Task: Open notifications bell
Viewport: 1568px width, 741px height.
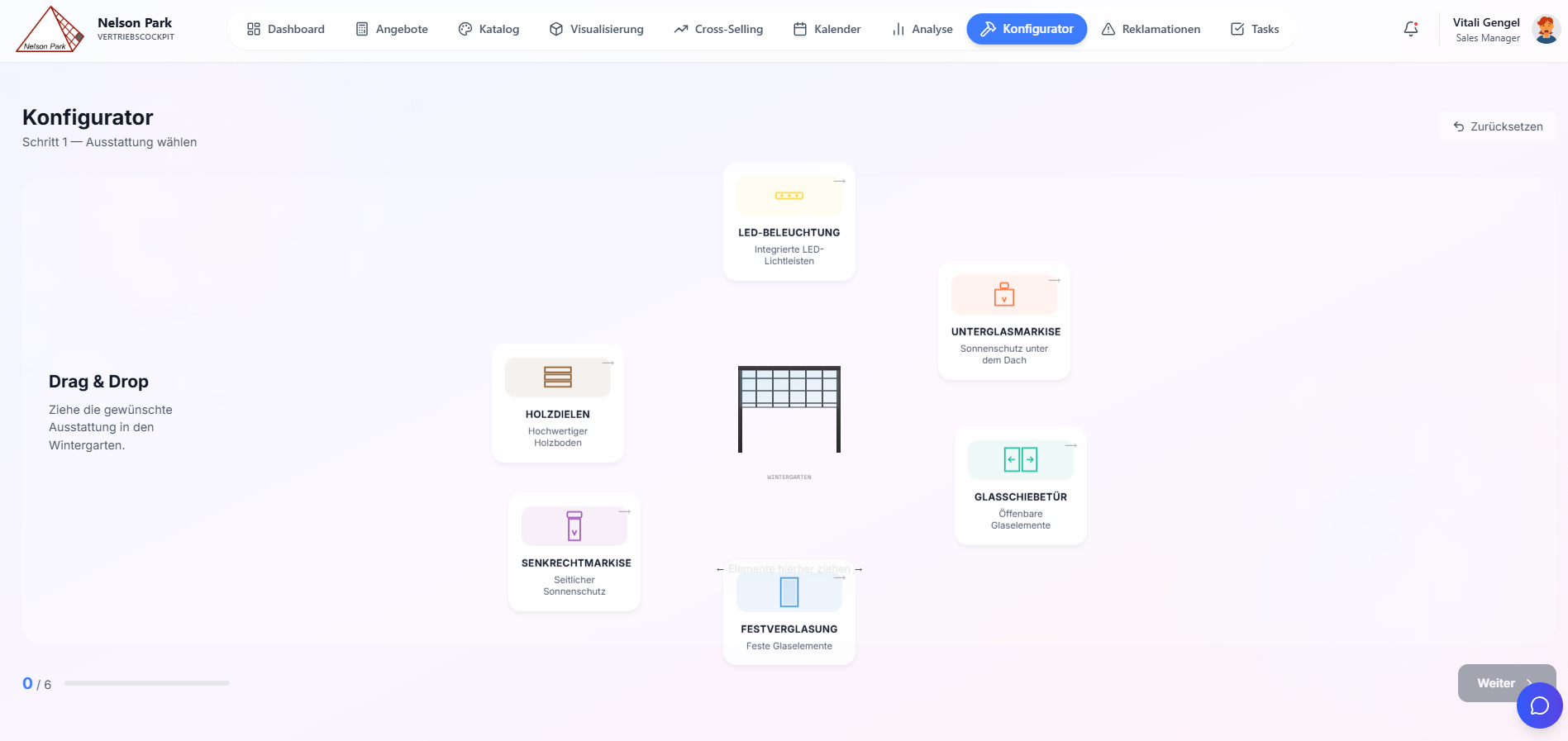Action: pyautogui.click(x=1411, y=29)
